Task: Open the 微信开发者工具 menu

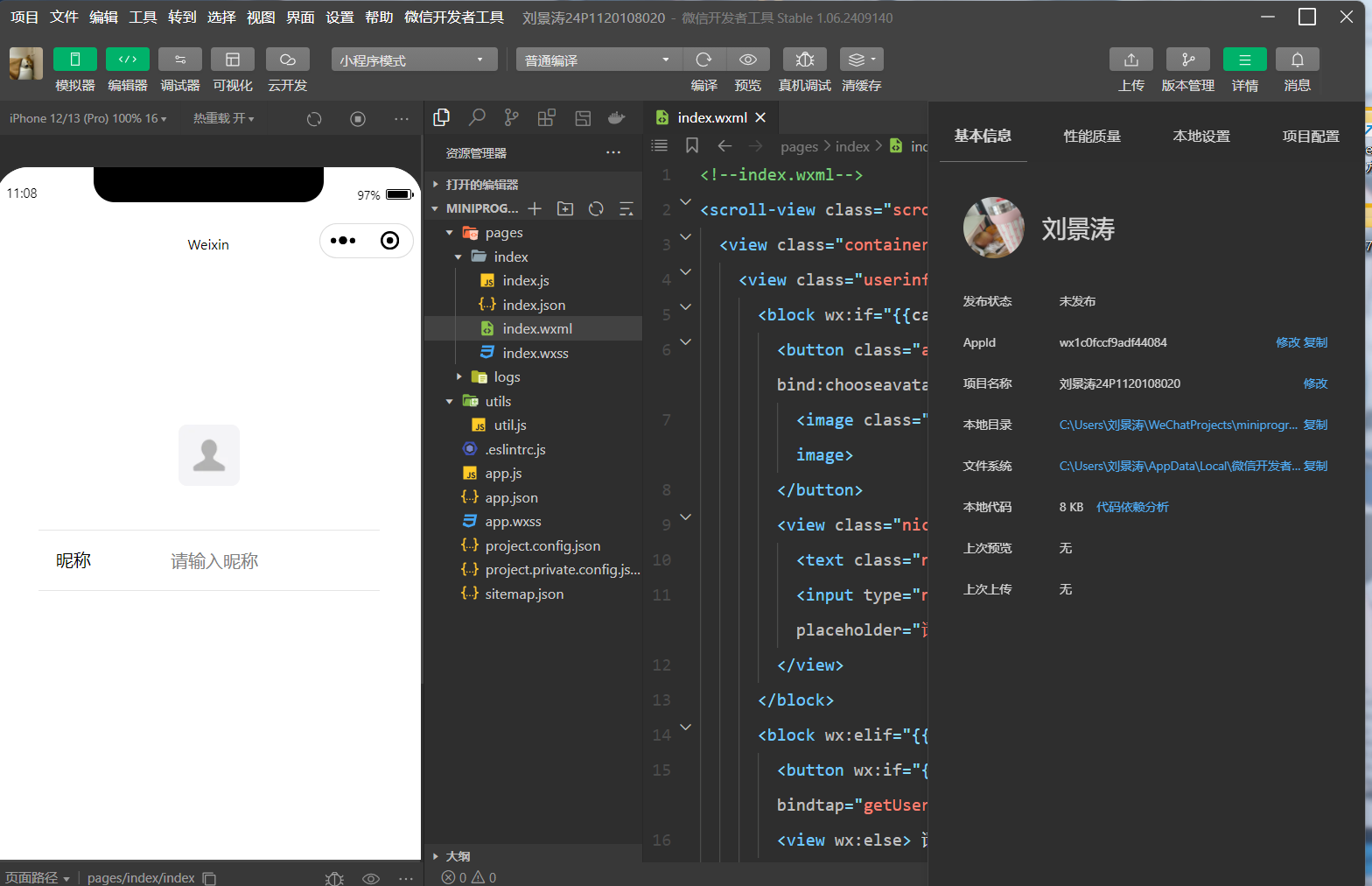Action: point(454,18)
